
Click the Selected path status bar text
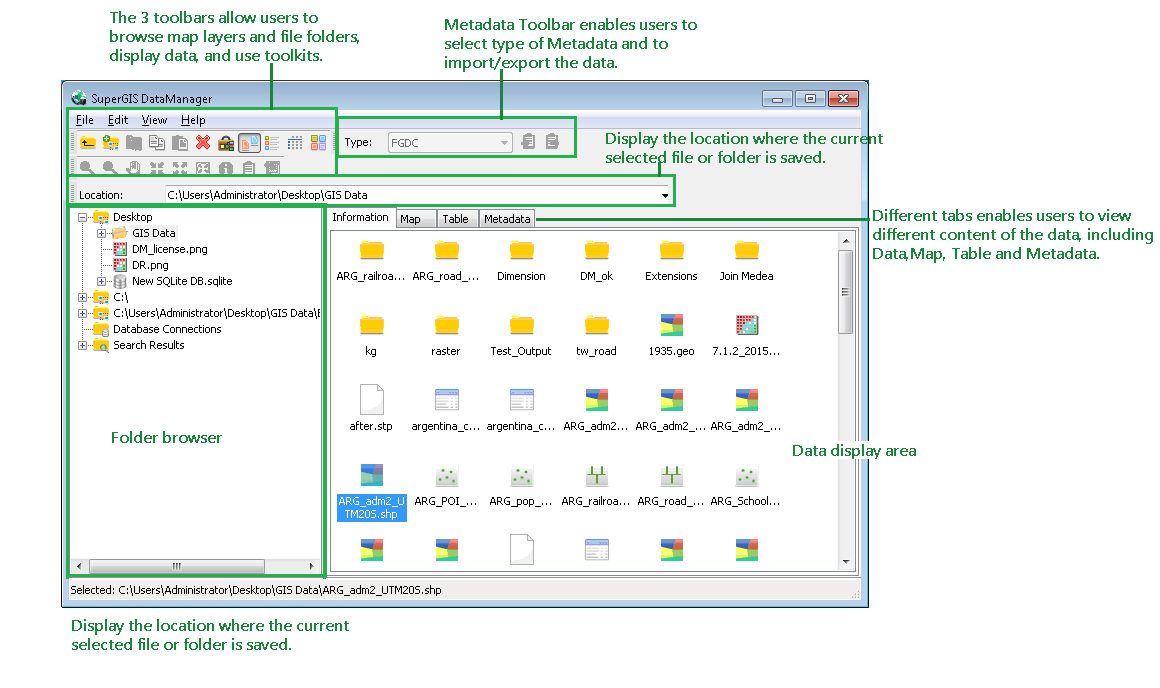pyautogui.click(x=256, y=590)
